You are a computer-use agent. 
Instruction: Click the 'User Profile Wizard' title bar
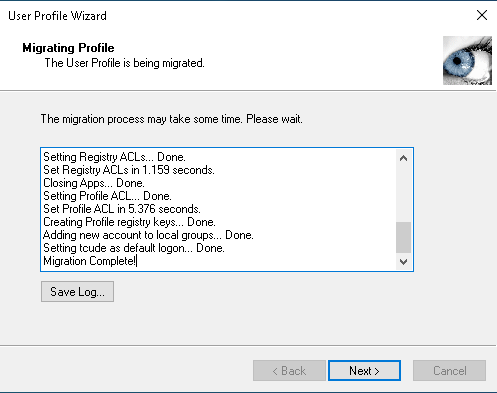pyautogui.click(x=233, y=16)
